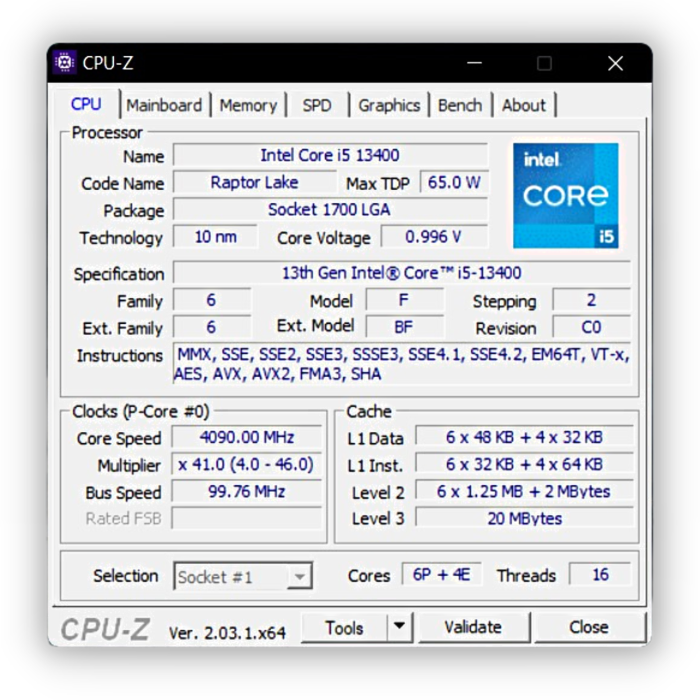
Task: Open the Bench tab
Action: click(460, 105)
